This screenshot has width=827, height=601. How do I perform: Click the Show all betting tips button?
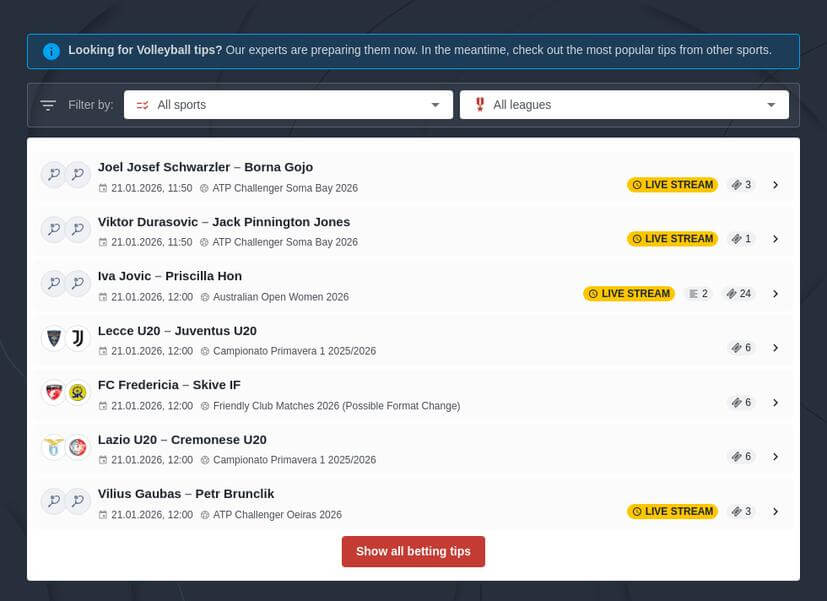(413, 551)
